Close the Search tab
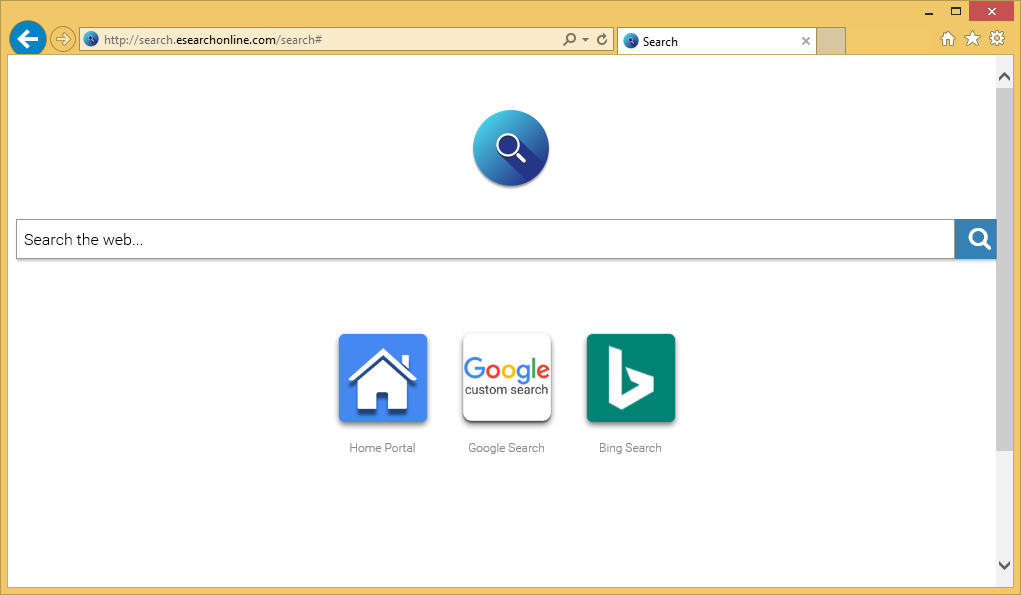 [806, 41]
